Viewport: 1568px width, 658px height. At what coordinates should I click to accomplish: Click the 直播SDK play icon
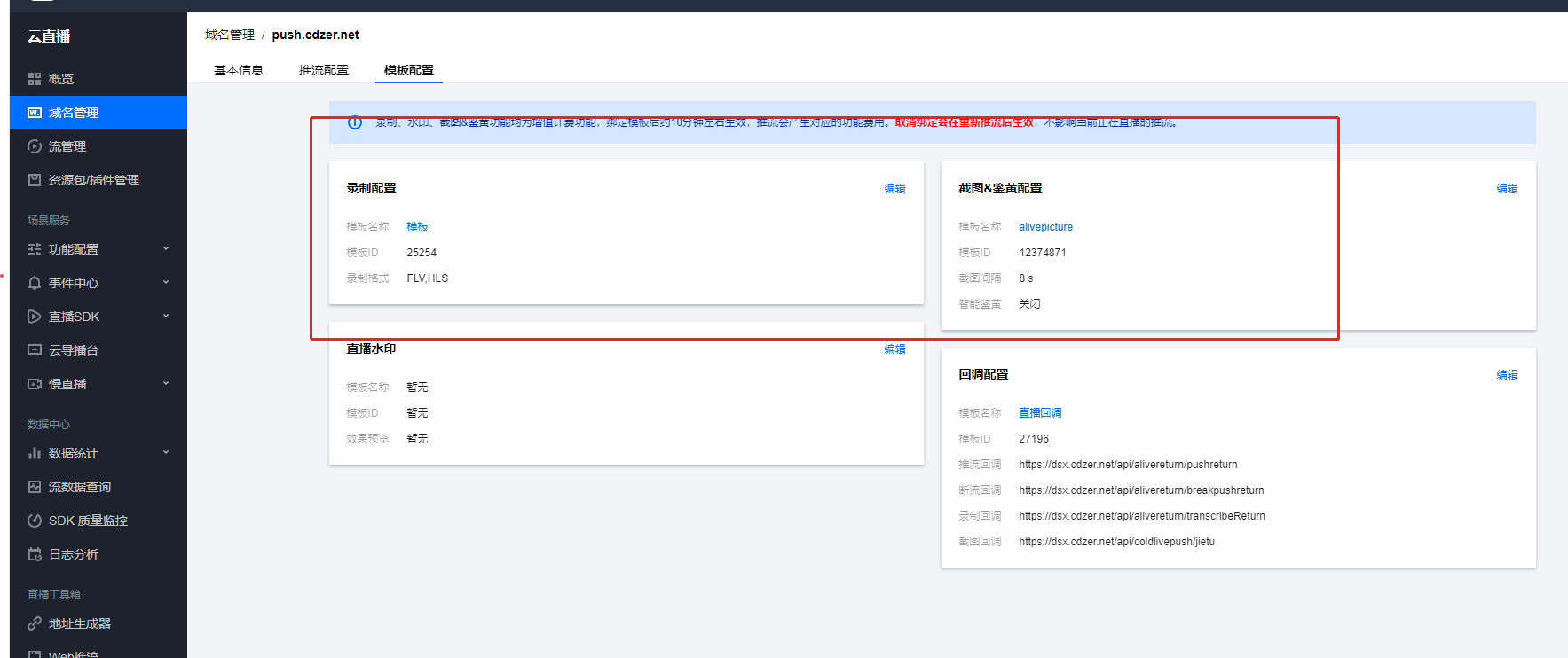[x=35, y=317]
